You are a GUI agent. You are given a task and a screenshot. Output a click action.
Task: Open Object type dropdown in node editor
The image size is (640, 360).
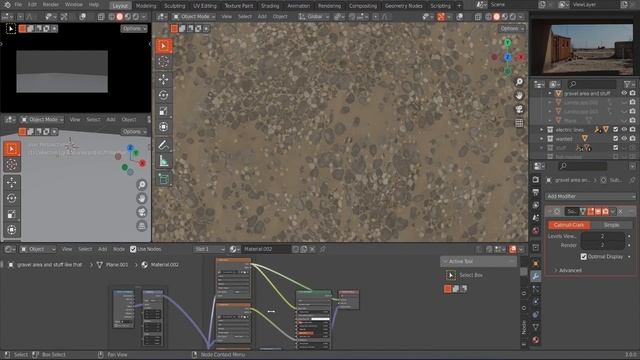38,249
